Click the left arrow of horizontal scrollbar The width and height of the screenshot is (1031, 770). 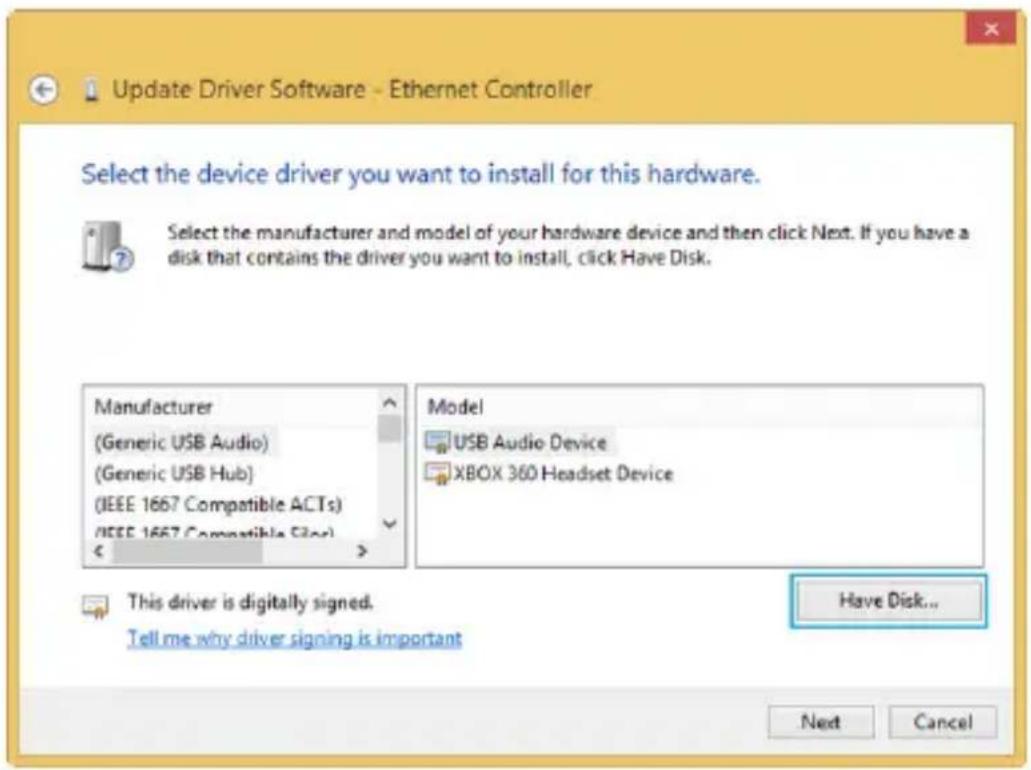pyautogui.click(x=98, y=551)
